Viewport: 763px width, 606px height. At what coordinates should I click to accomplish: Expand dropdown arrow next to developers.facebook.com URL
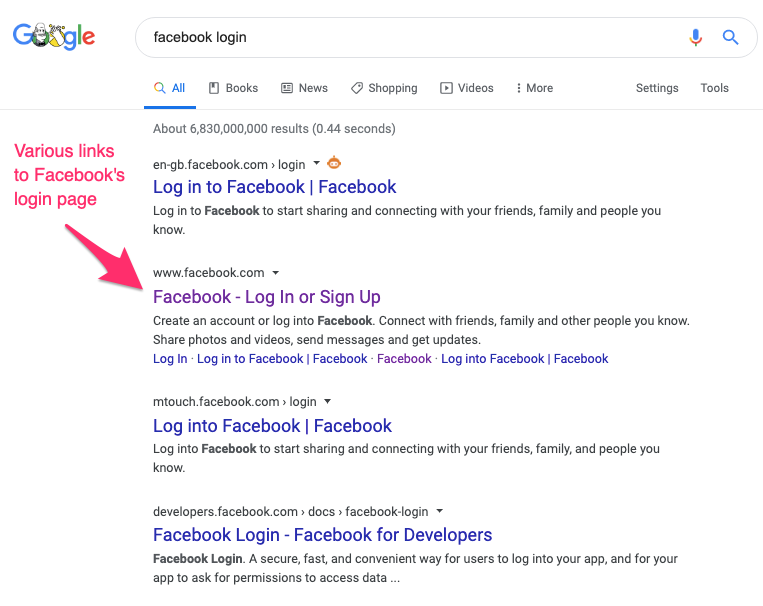click(439, 511)
